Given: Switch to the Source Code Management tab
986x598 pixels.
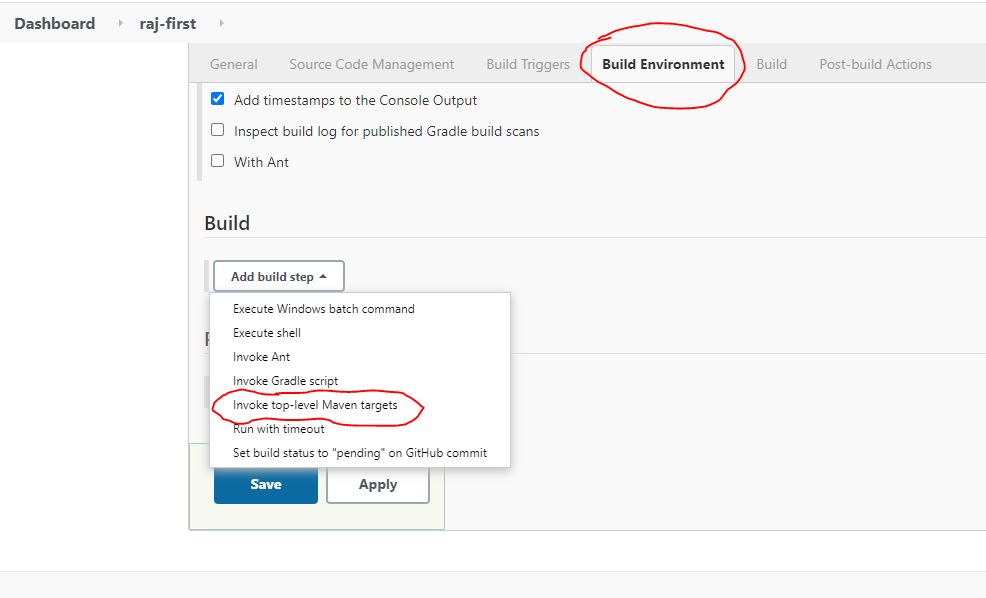Looking at the screenshot, I should click(371, 64).
